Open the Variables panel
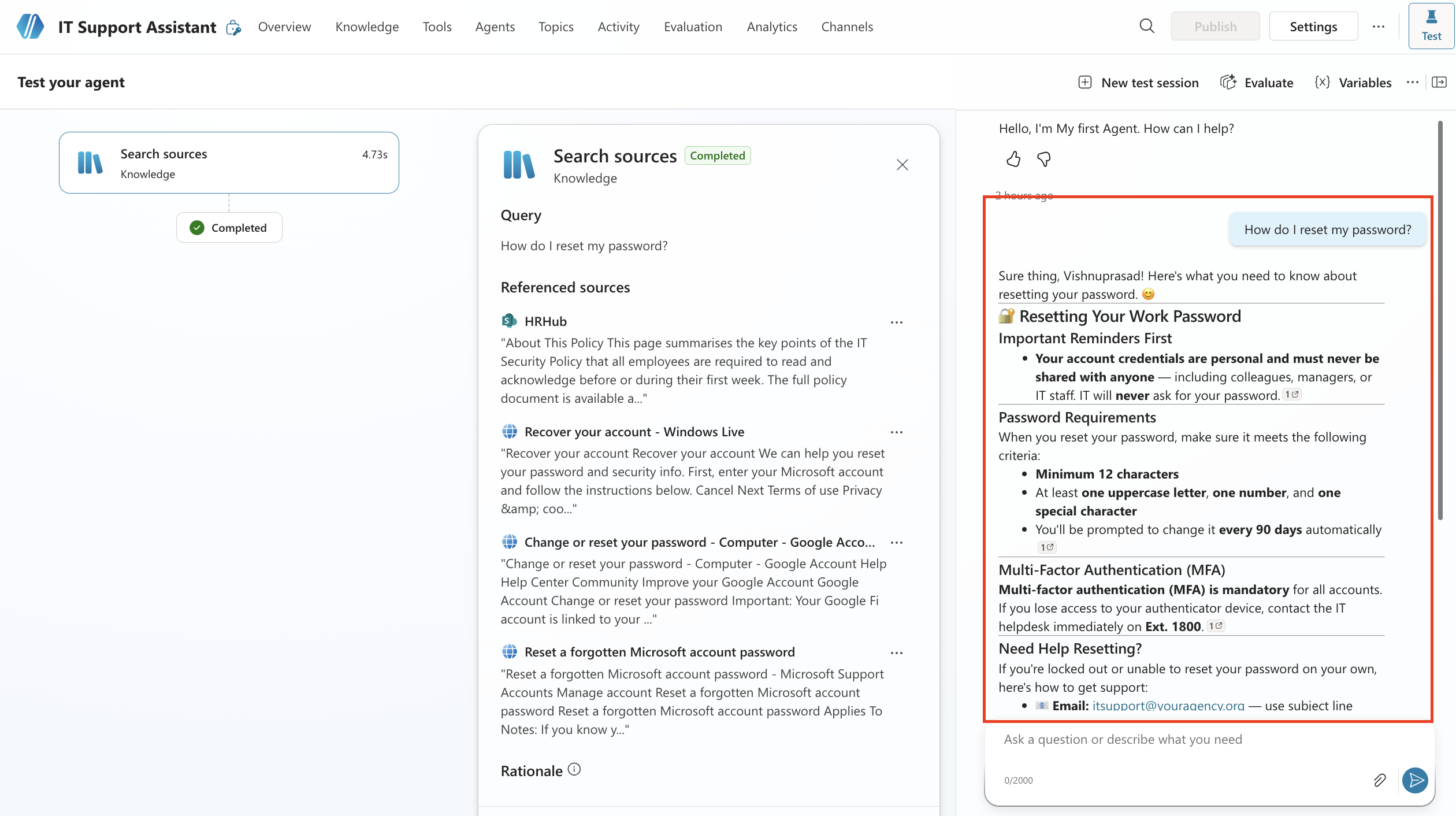The width and height of the screenshot is (1456, 816). [1353, 83]
